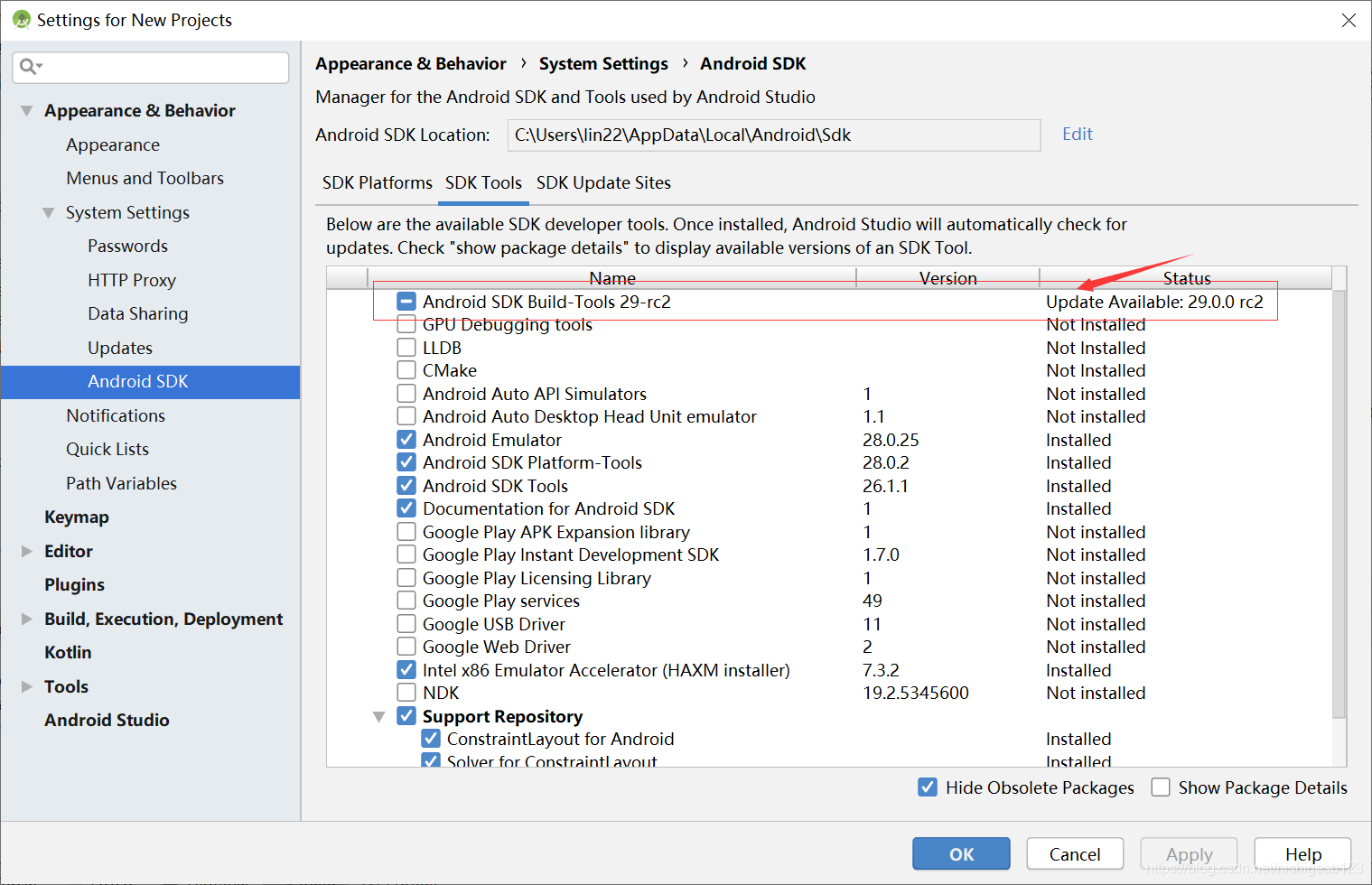The width and height of the screenshot is (1372, 885).
Task: Enable Show Package Details checkbox
Action: tap(1161, 787)
